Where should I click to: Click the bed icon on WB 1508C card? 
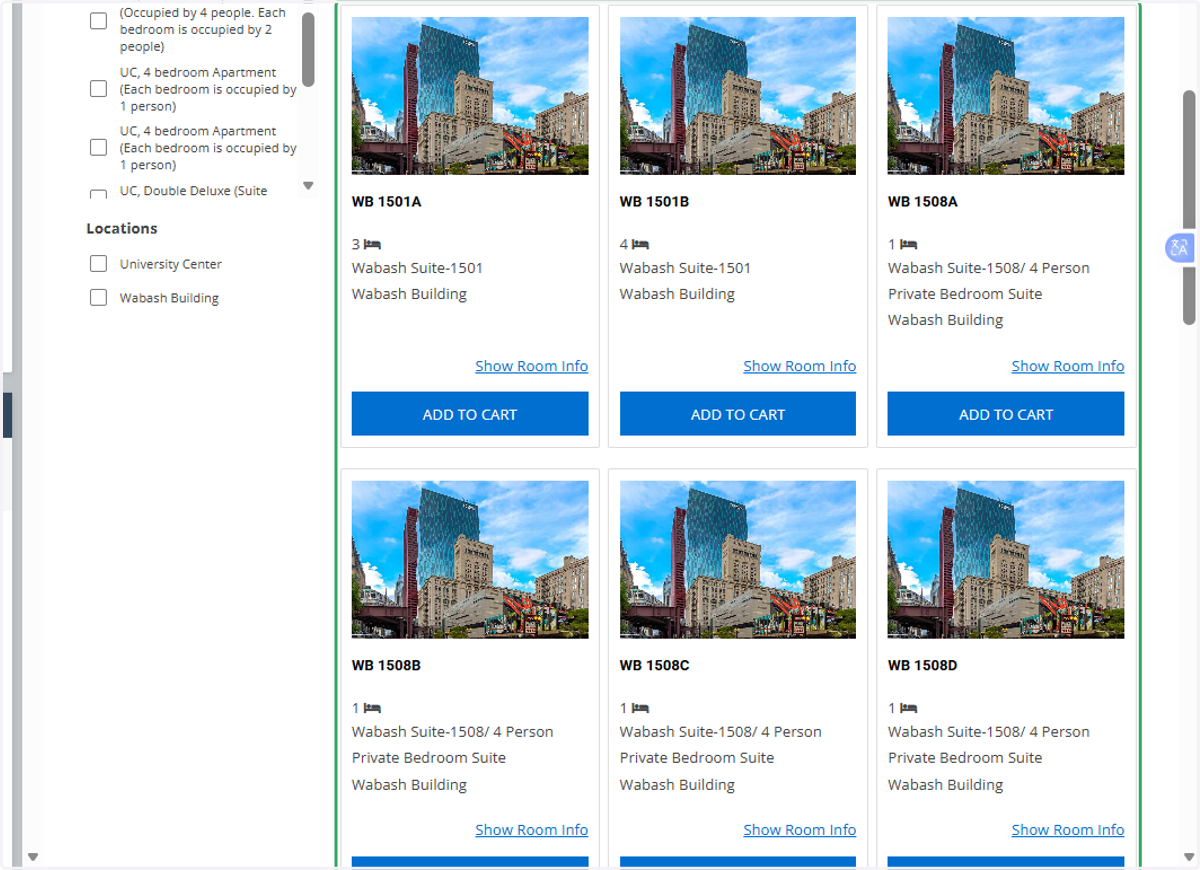(640, 708)
